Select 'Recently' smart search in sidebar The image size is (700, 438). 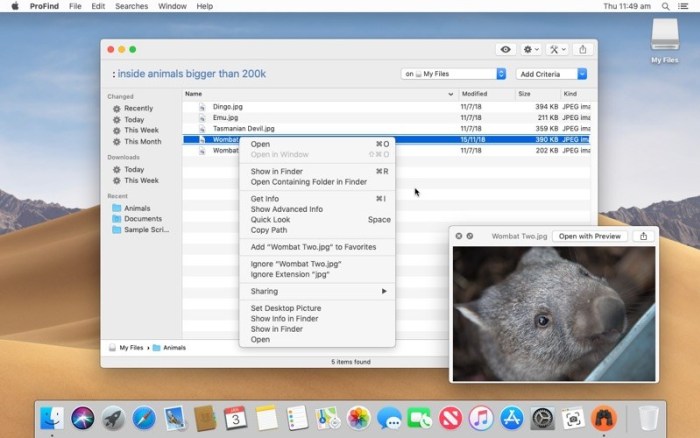(138, 108)
